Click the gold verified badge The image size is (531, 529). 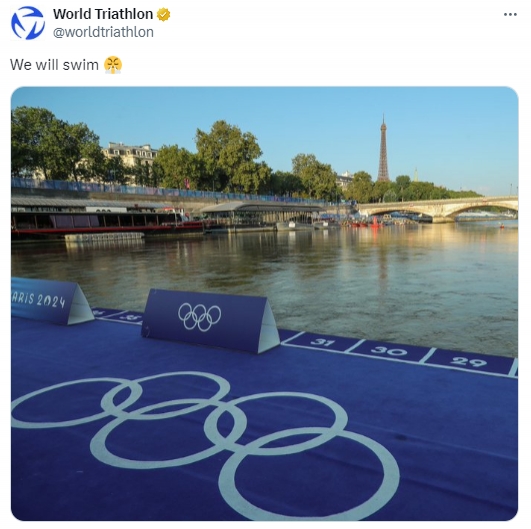(x=164, y=15)
